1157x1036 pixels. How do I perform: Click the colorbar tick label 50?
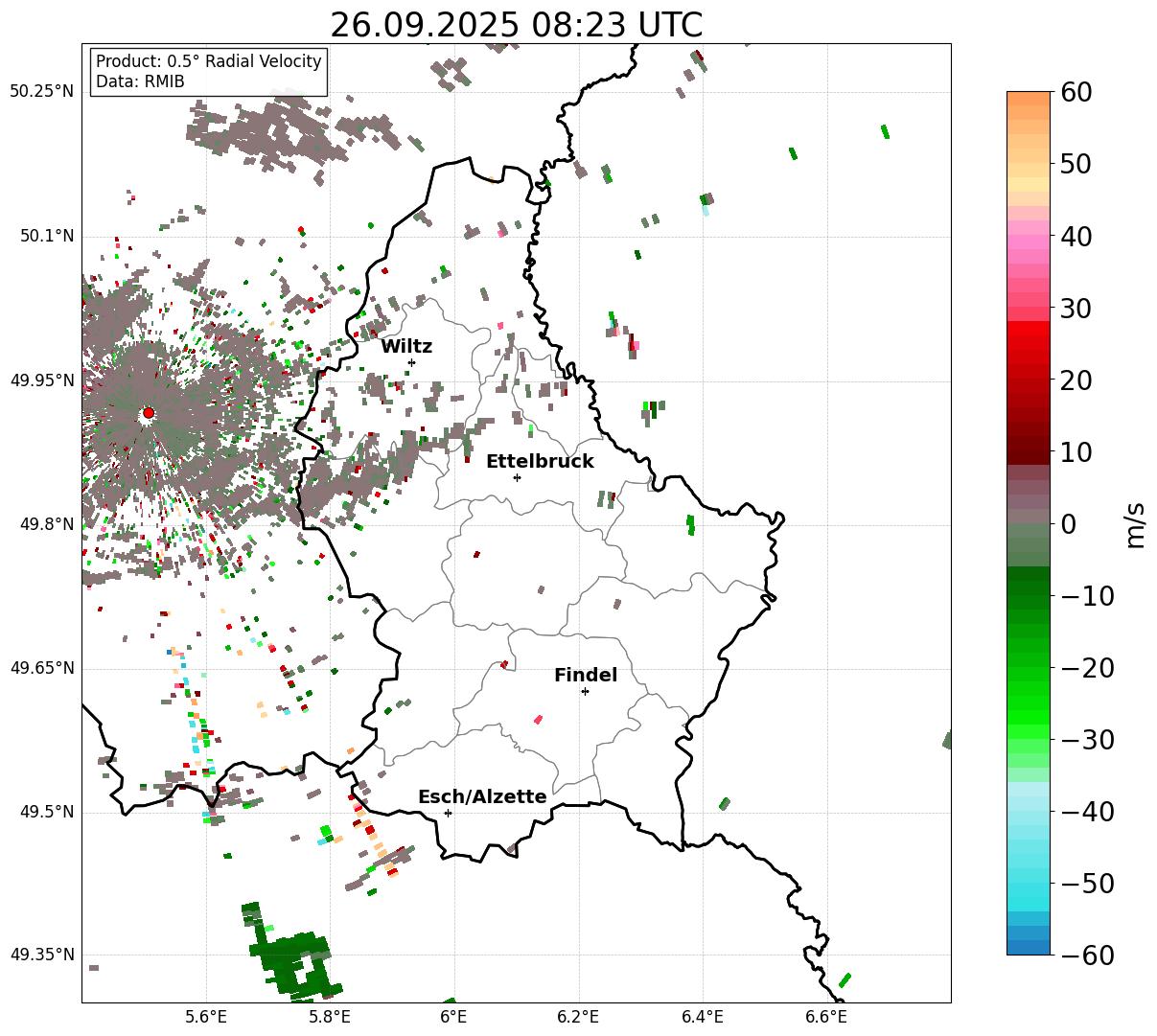point(1075,164)
